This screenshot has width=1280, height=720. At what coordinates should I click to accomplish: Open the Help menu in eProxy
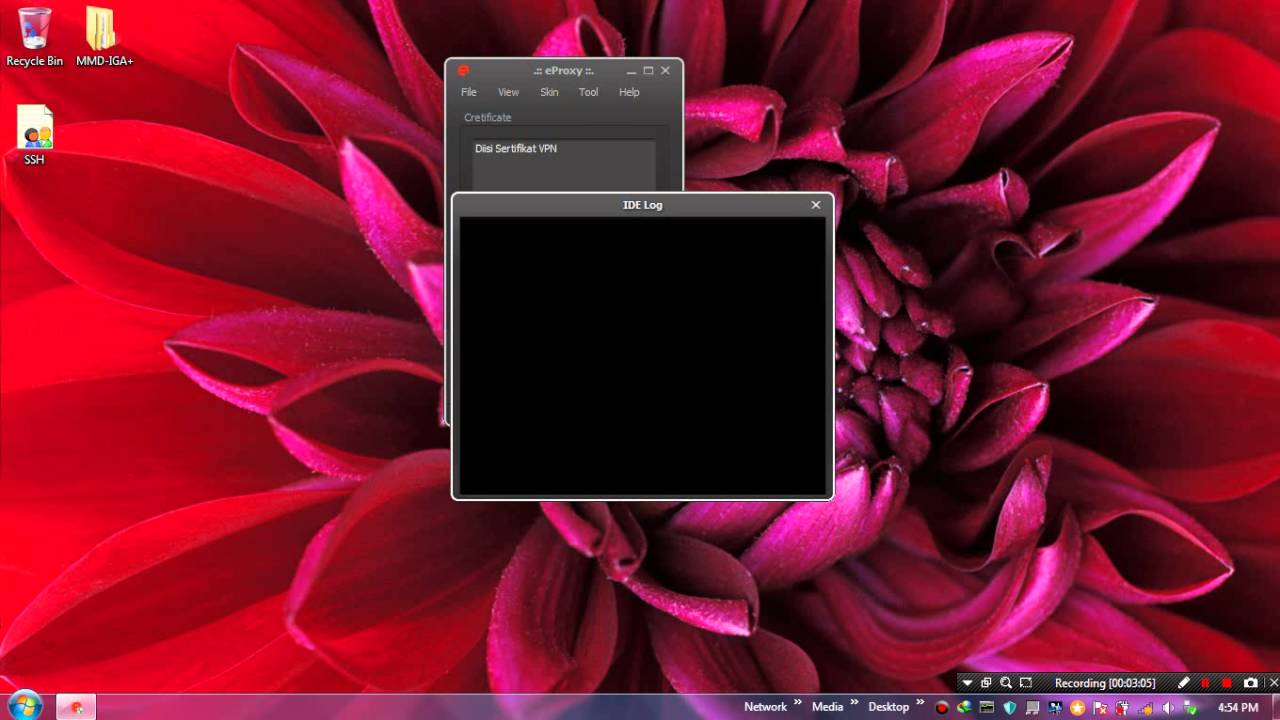tap(629, 92)
